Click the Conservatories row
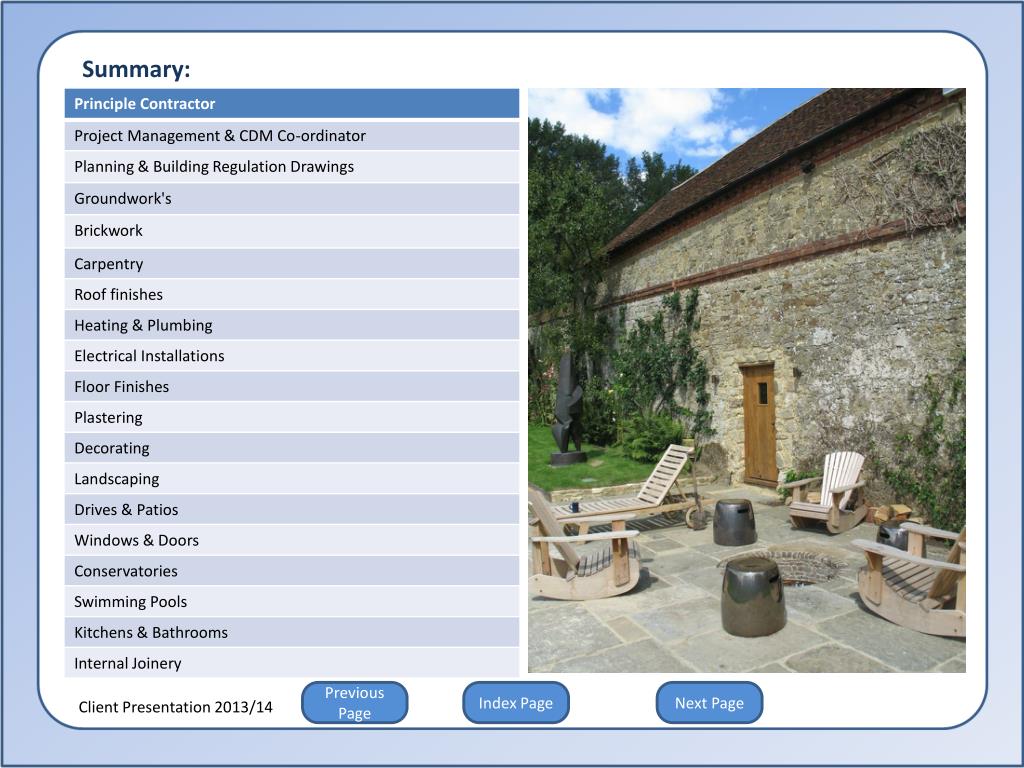 pyautogui.click(x=292, y=570)
